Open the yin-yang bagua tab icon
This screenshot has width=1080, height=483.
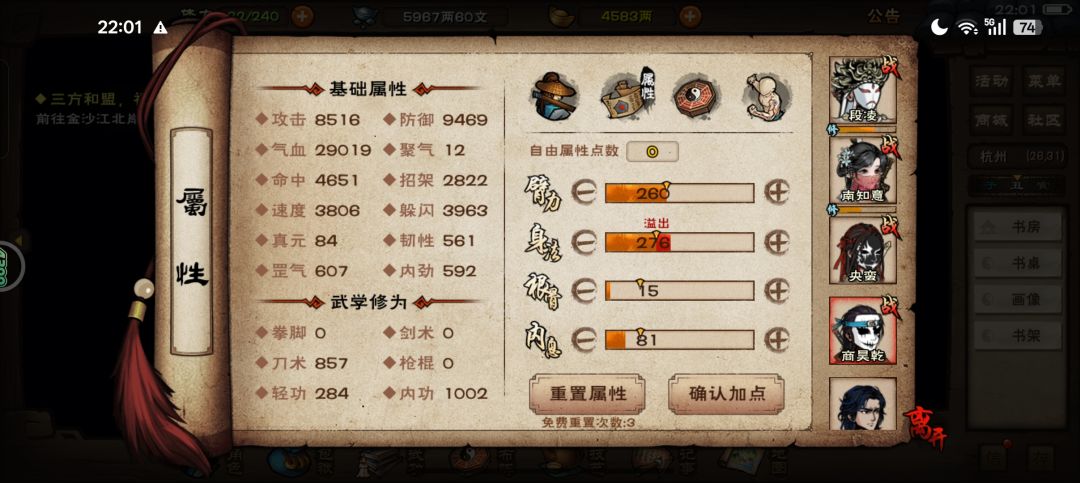coord(696,96)
